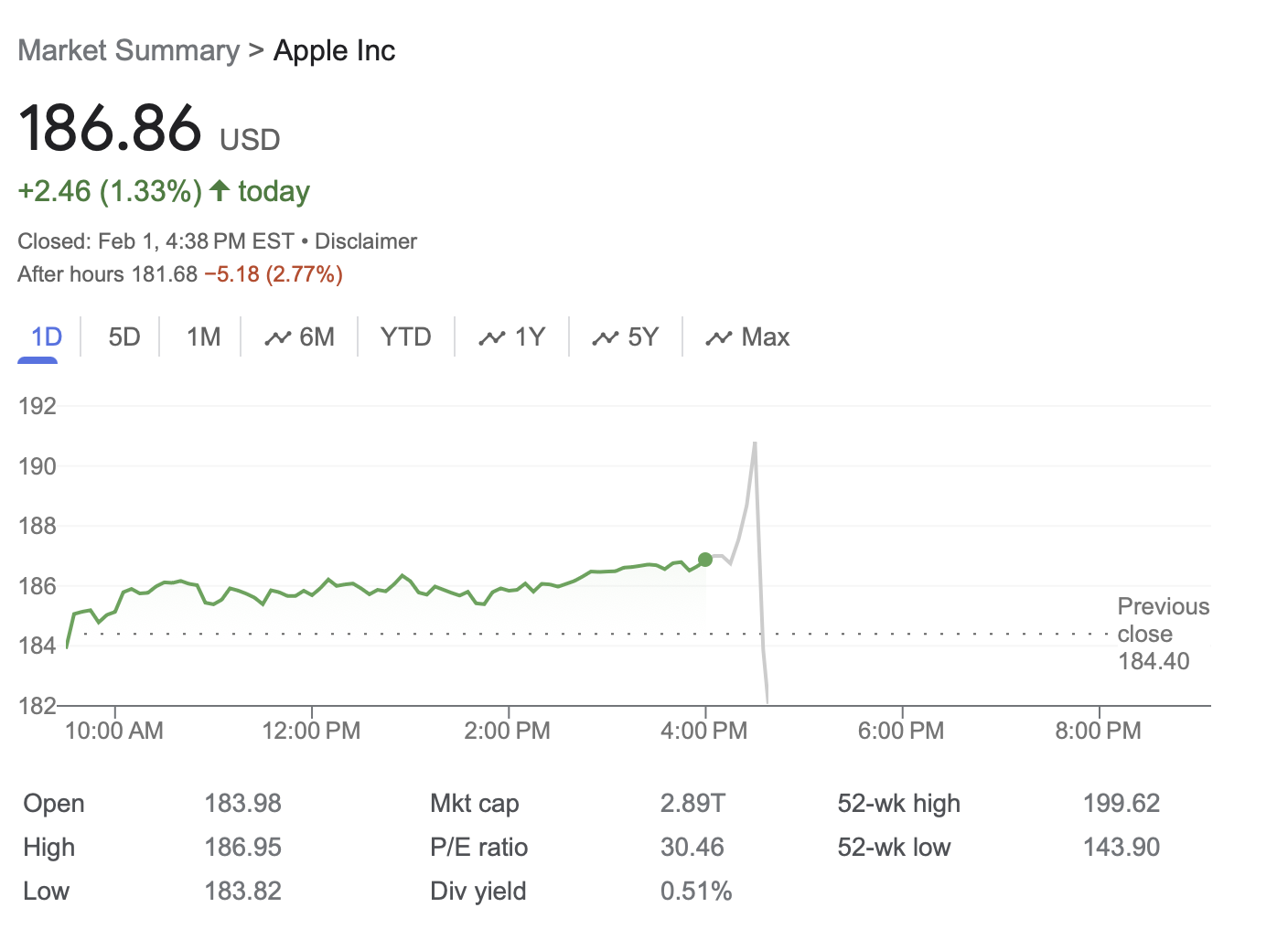Show the Max range chart
The image size is (1288, 929).
[747, 337]
